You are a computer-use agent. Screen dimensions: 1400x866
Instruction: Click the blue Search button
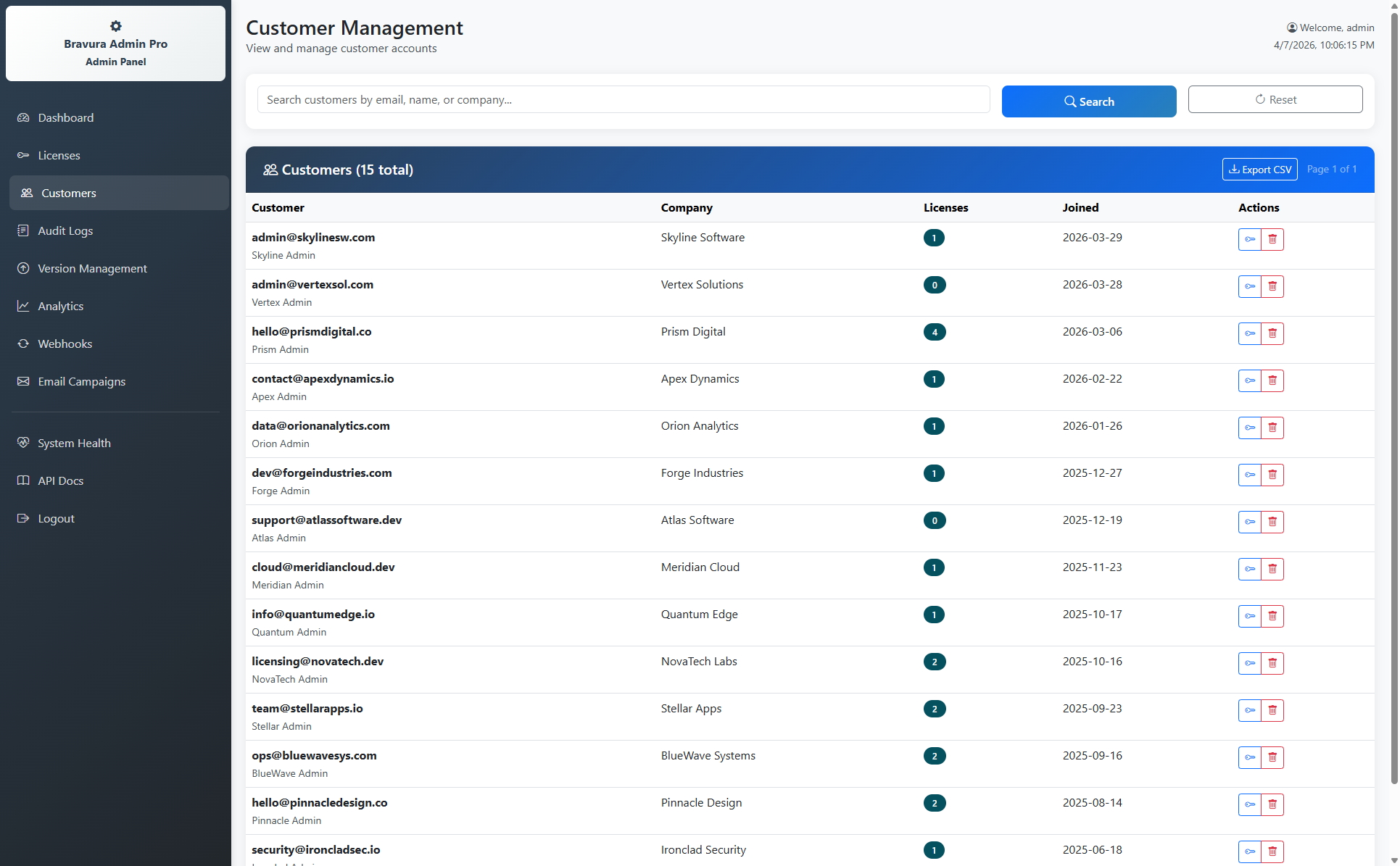pos(1089,101)
